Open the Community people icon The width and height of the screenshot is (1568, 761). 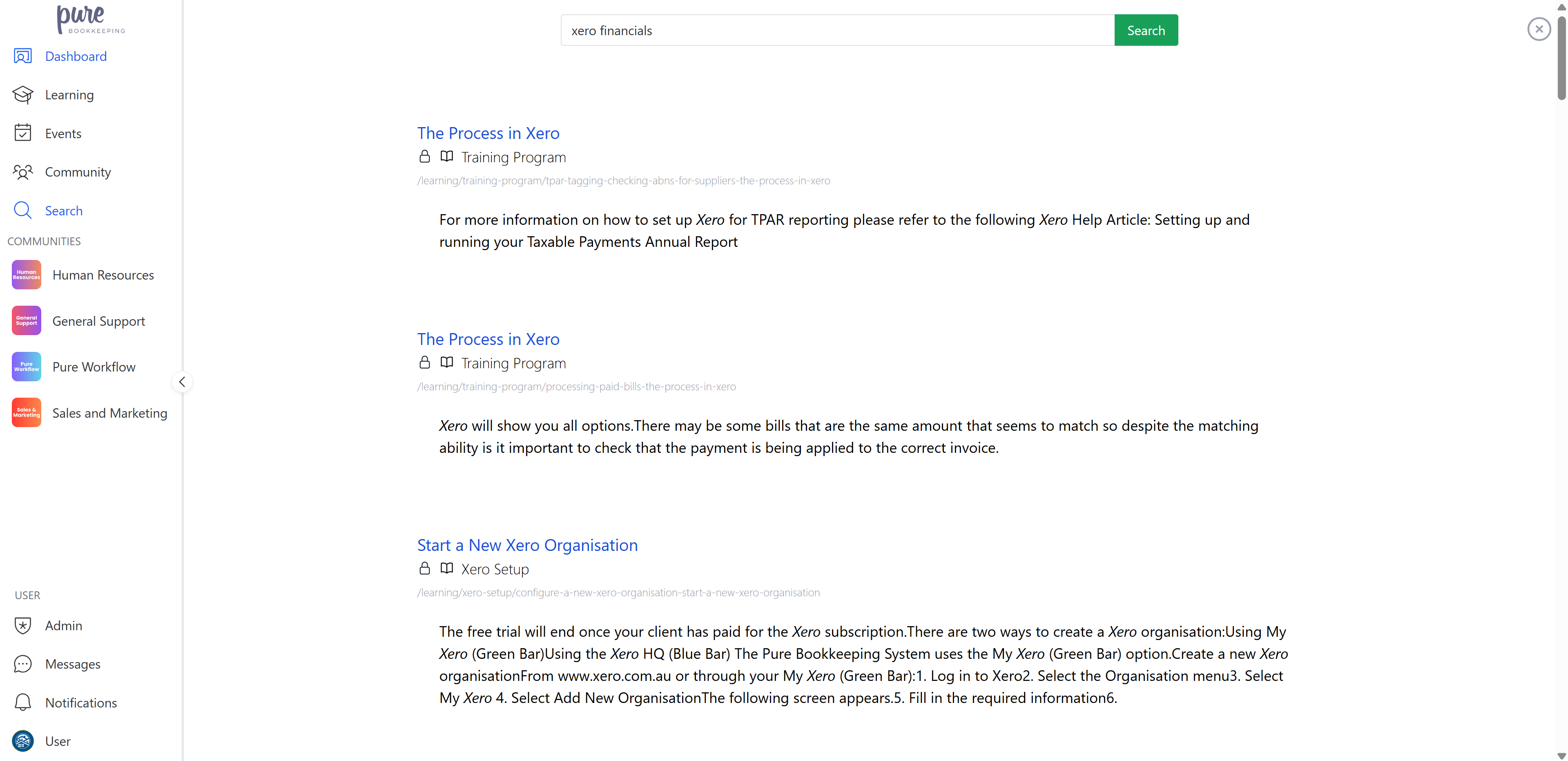[22, 172]
